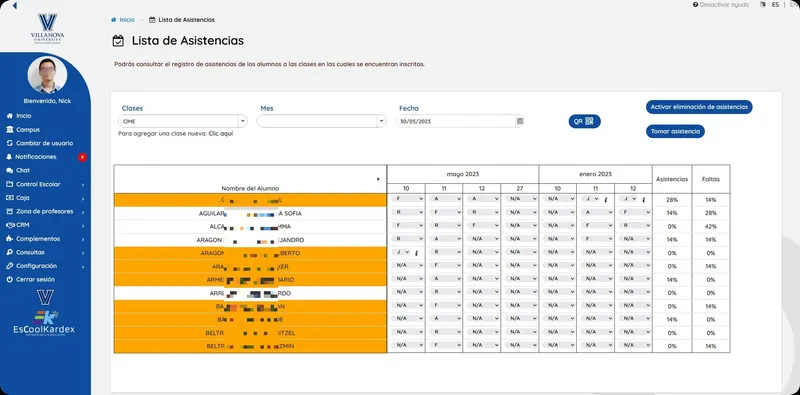Click the Notificaciones bell icon
Screen dimensions: 800x395
click(9, 157)
